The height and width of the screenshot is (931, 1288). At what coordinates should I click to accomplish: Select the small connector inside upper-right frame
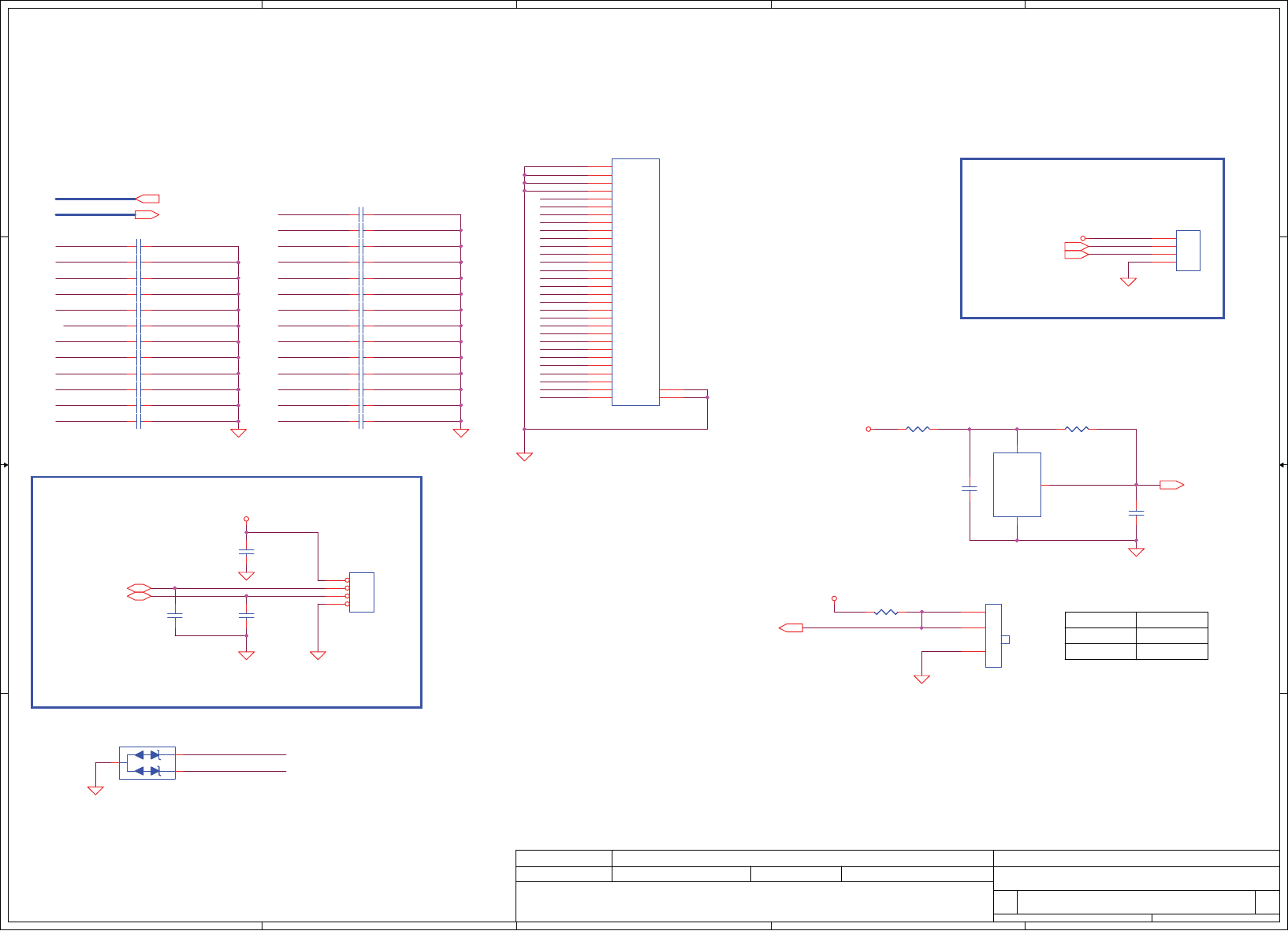tap(1188, 251)
